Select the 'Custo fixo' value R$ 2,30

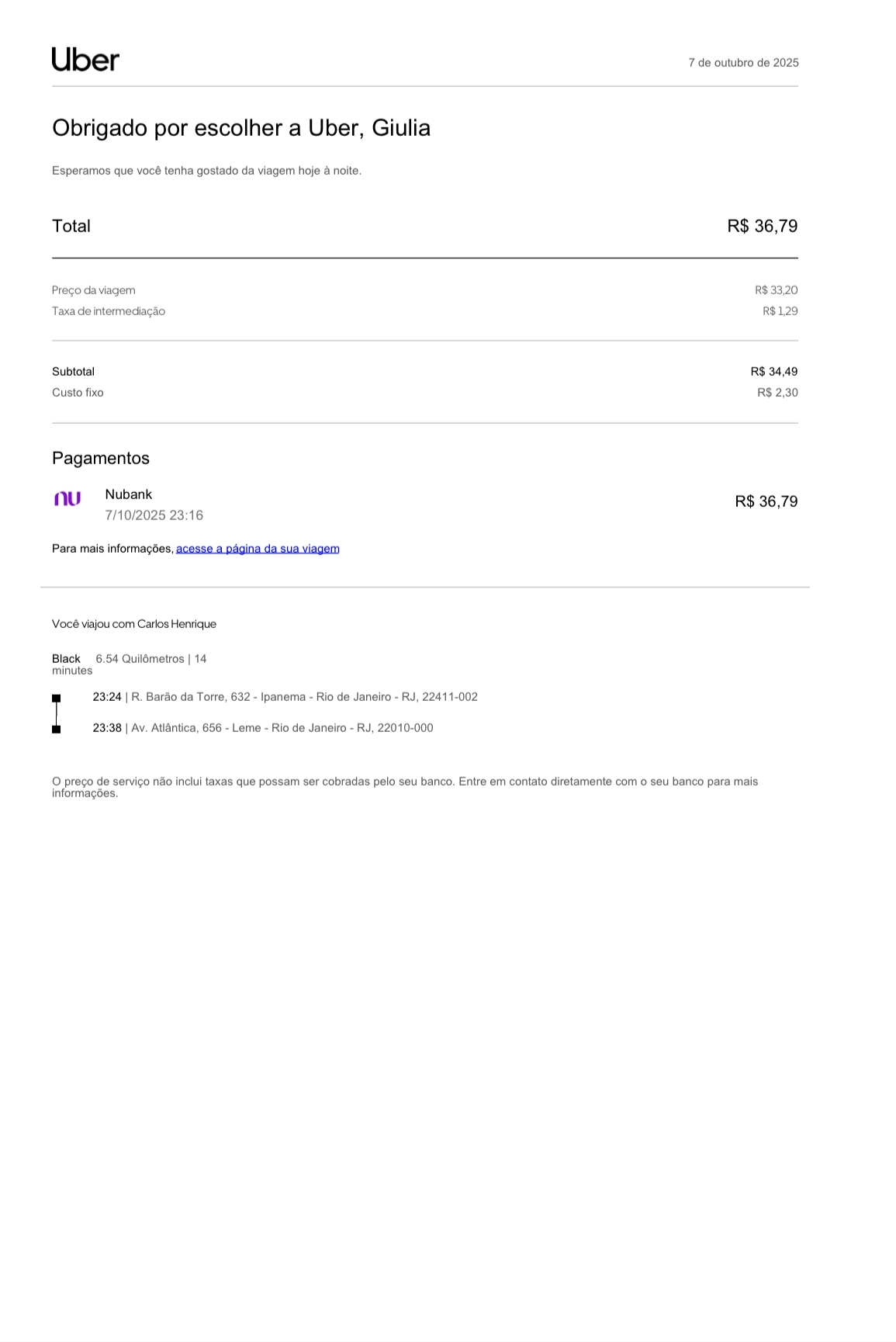coord(777,393)
